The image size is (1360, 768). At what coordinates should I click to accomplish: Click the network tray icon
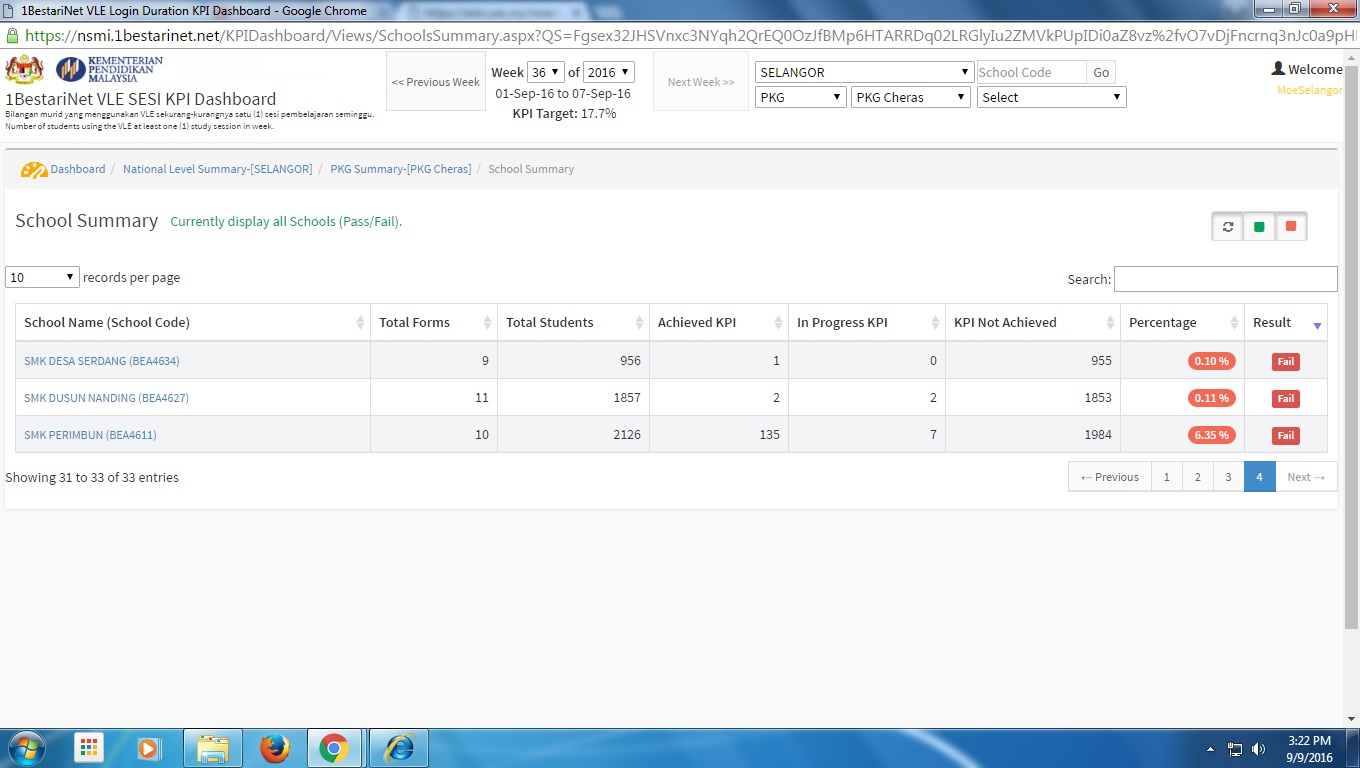(1235, 749)
